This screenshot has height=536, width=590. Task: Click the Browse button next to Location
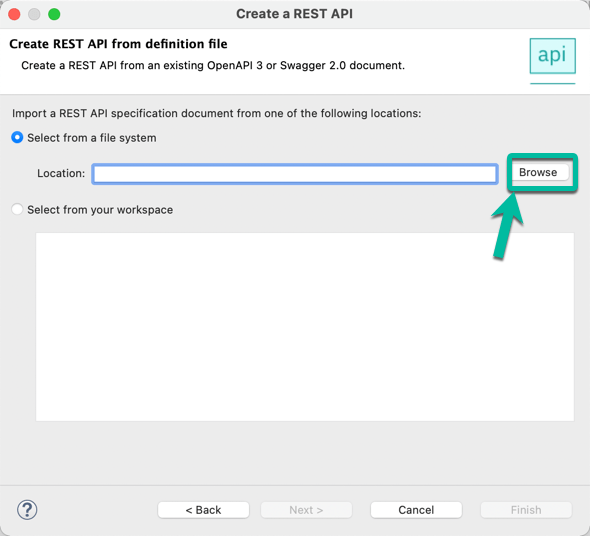[x=540, y=172]
